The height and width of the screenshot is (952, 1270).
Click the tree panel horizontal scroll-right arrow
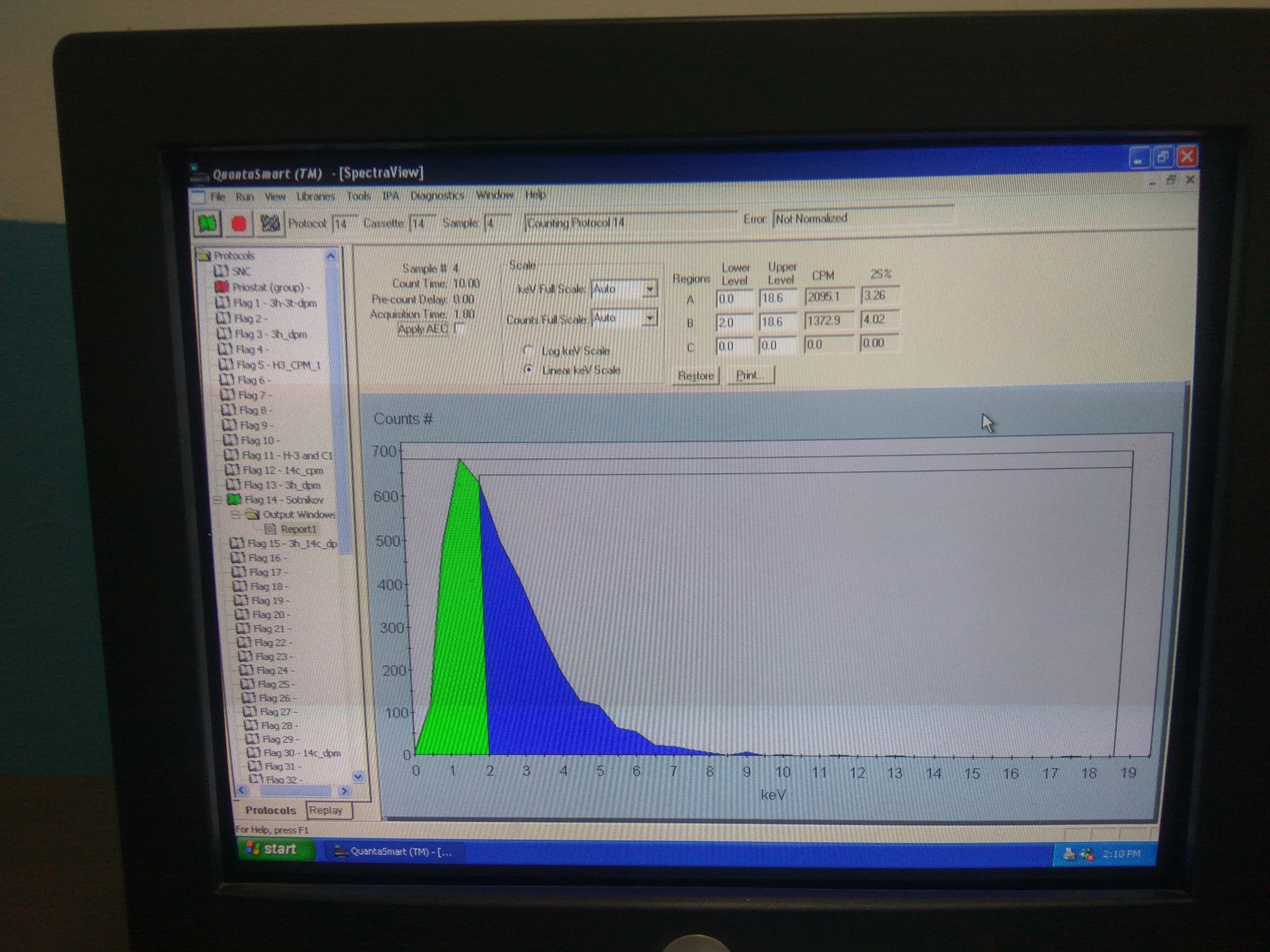(x=345, y=791)
